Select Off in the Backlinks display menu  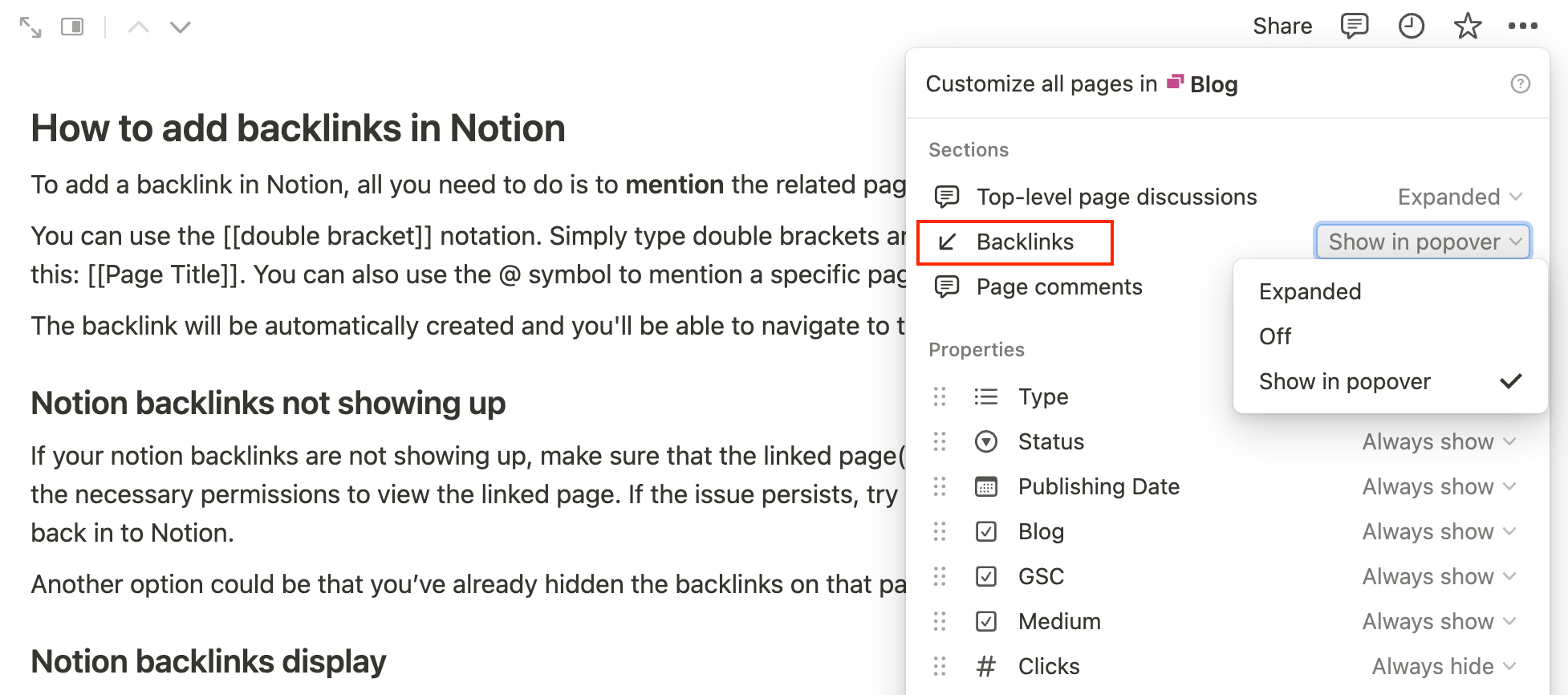(1274, 336)
